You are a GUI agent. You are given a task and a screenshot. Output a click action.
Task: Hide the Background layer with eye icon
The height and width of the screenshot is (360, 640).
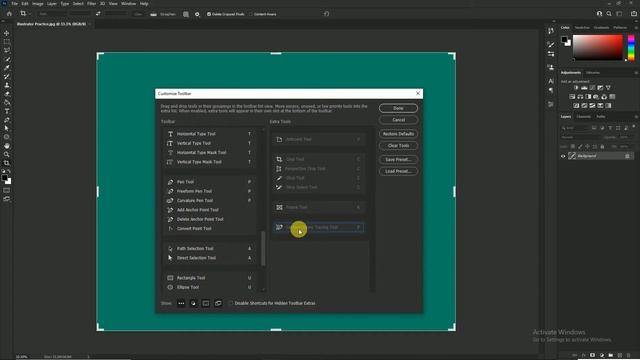tap(563, 156)
